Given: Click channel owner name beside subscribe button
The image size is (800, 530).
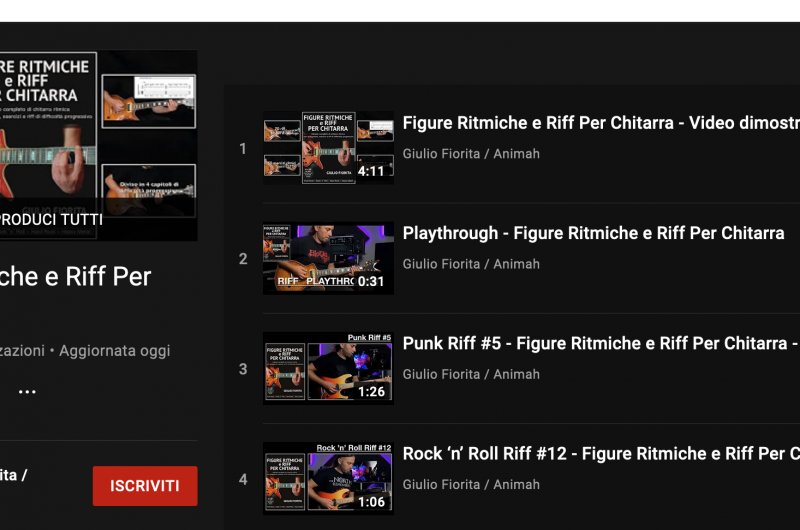Looking at the screenshot, I should click(13, 475).
